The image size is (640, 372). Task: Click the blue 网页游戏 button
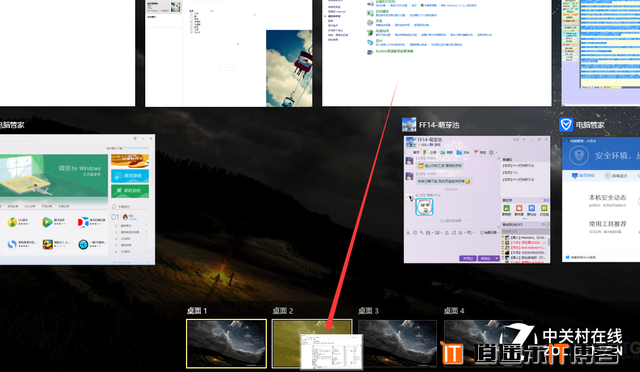tap(130, 176)
